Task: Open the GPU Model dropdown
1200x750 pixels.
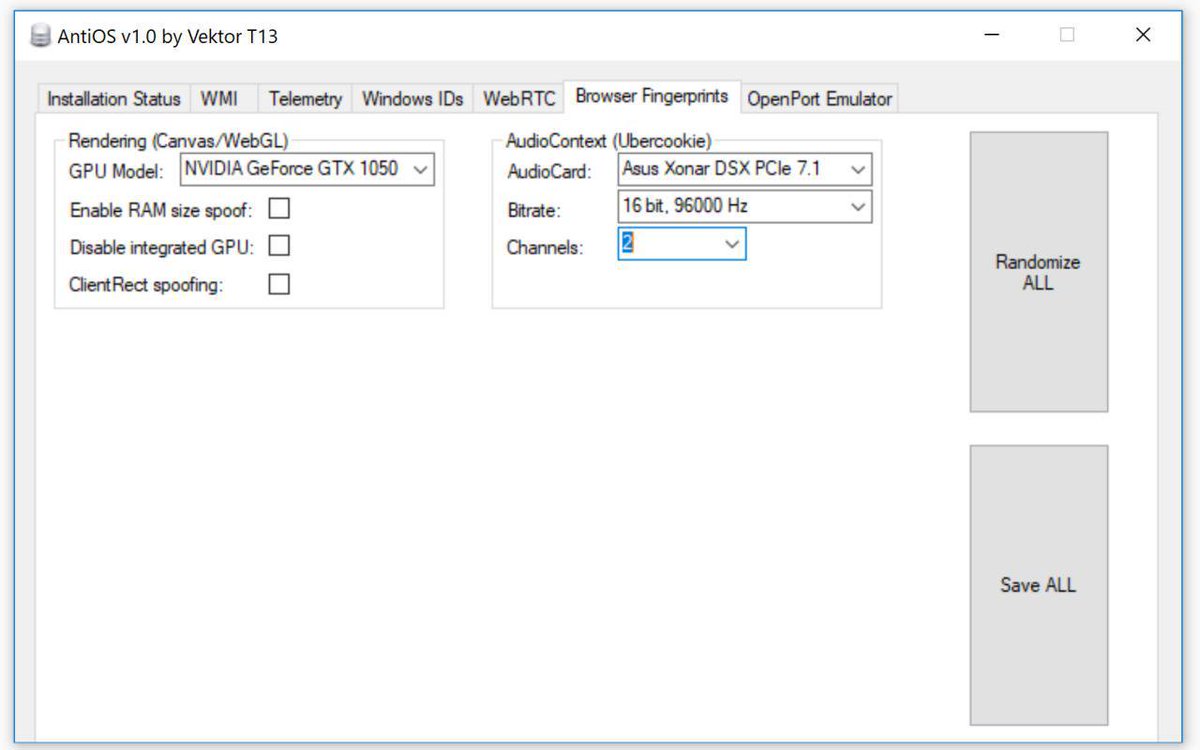Action: coord(307,169)
